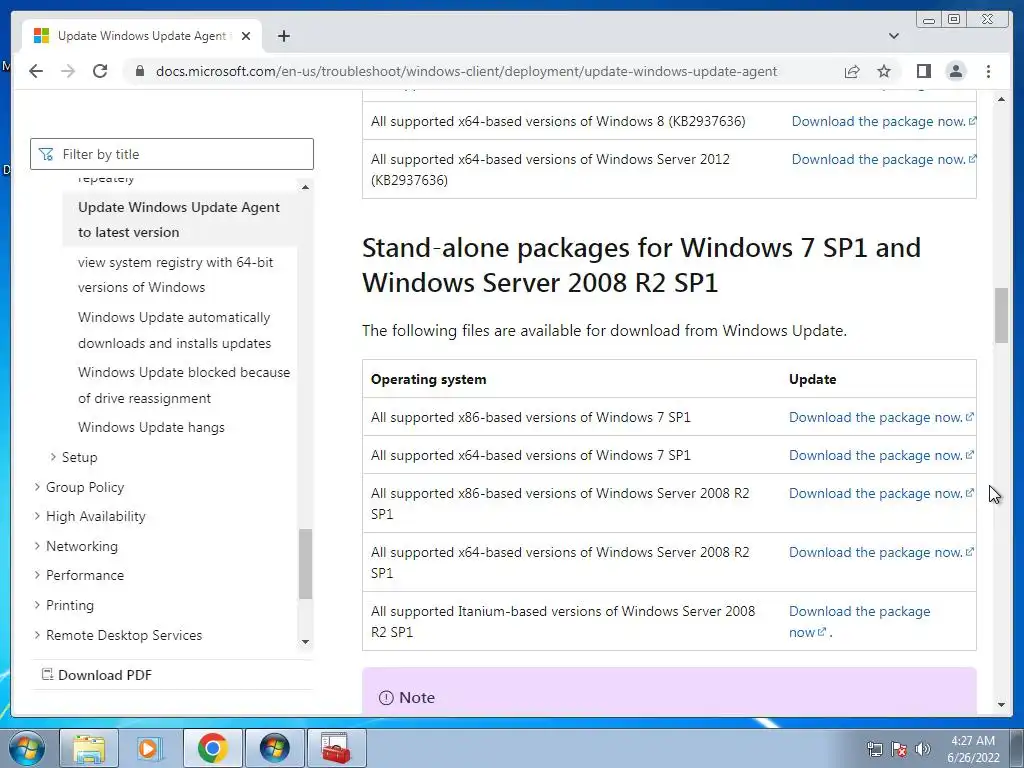Click the Stand-alone packages for Windows 7 heading
The height and width of the screenshot is (768, 1024).
click(641, 265)
